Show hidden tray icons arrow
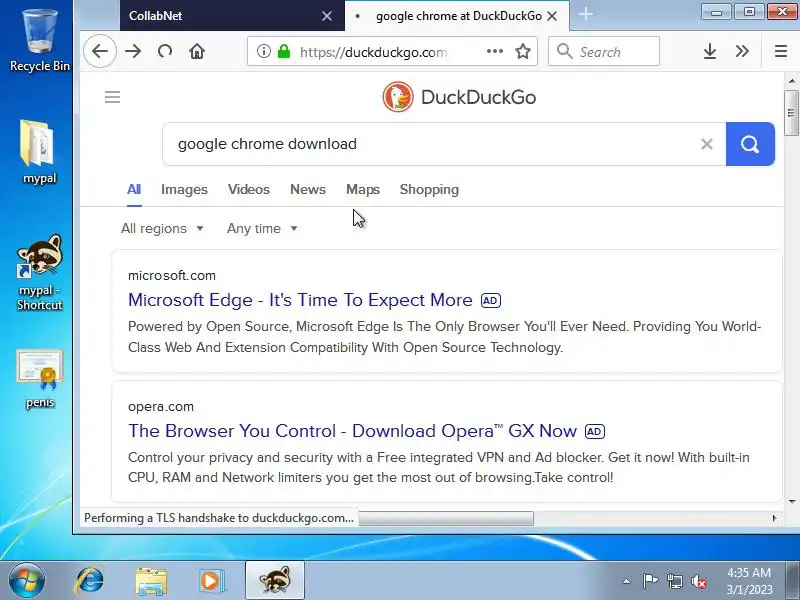 click(x=627, y=581)
